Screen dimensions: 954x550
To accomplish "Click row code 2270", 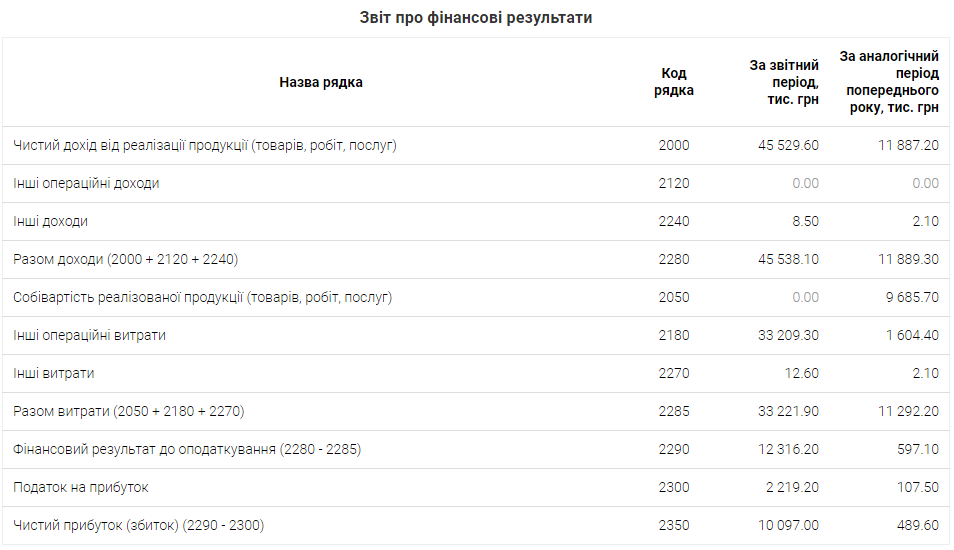I will (674, 373).
